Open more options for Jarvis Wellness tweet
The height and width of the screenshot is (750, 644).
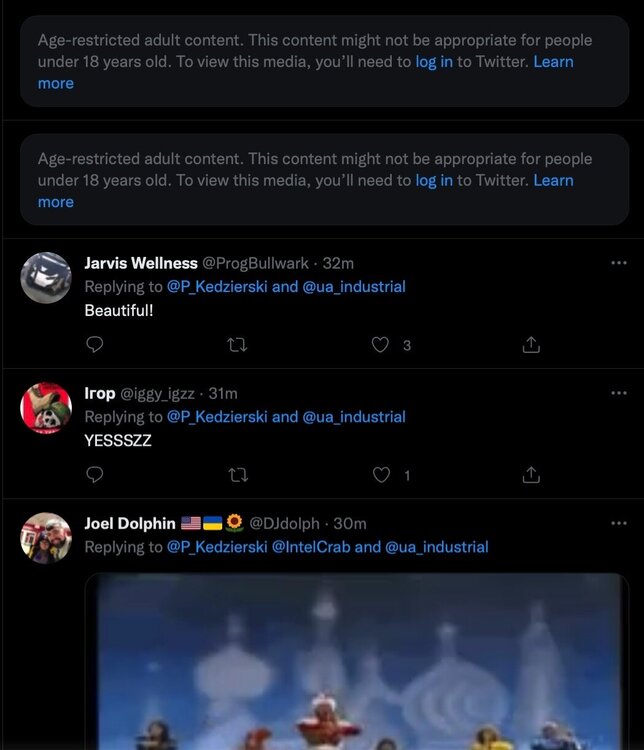(619, 263)
